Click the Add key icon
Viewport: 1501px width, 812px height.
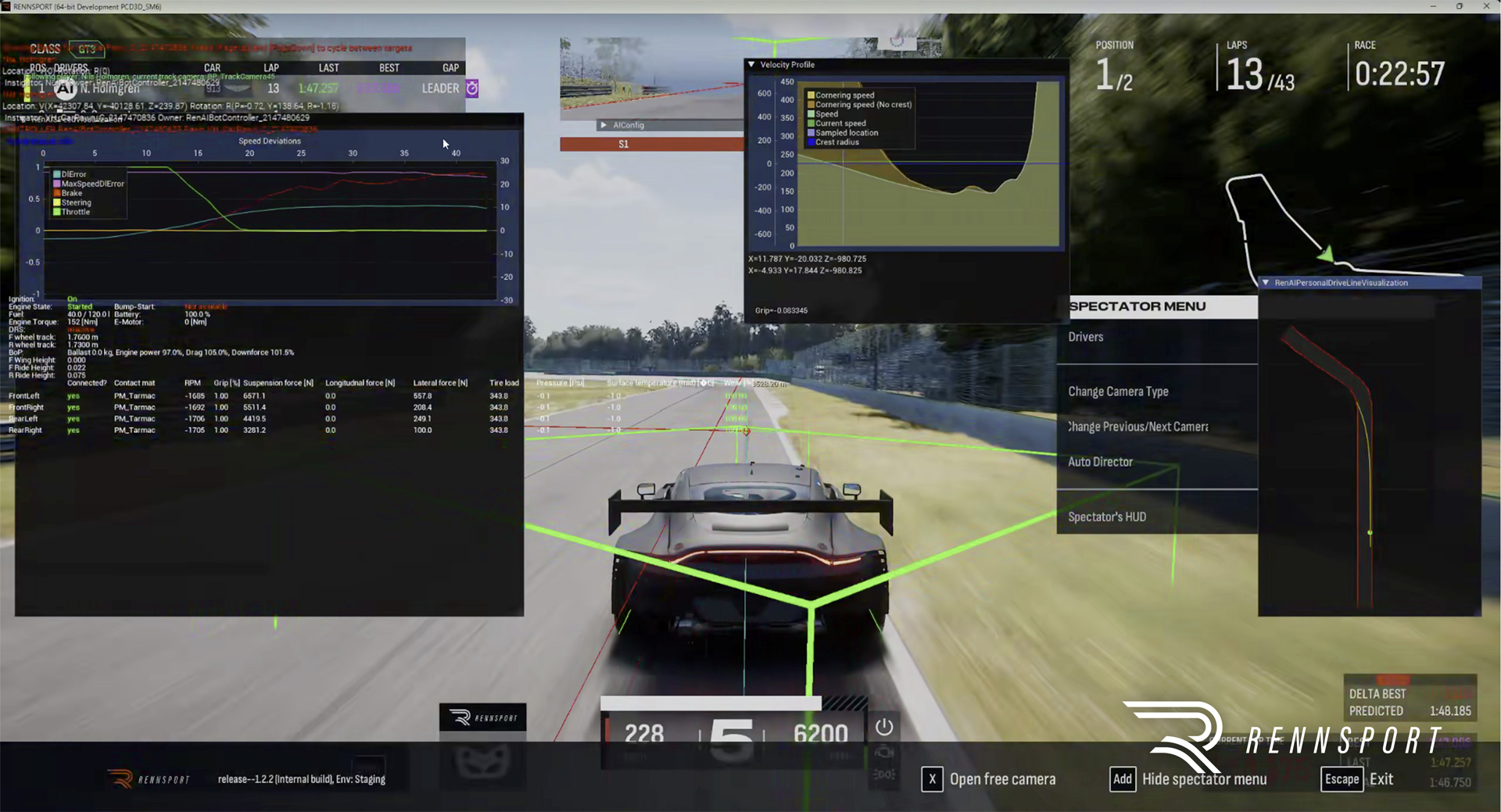[1123, 779]
